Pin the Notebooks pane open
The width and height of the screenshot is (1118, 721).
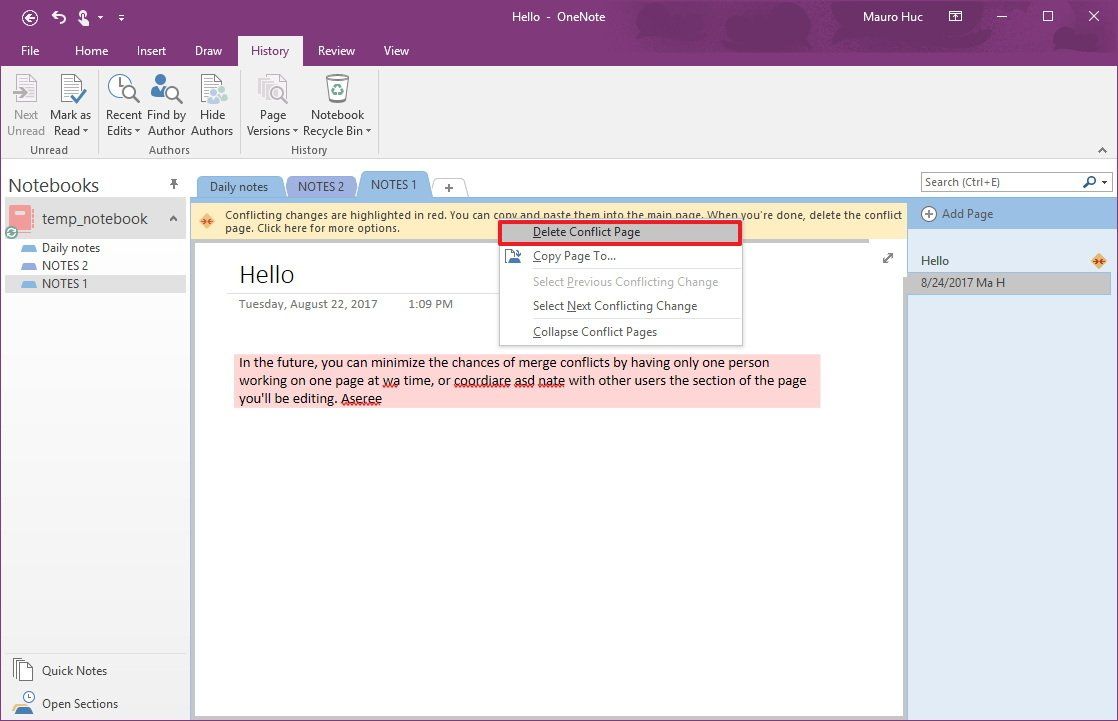[174, 183]
